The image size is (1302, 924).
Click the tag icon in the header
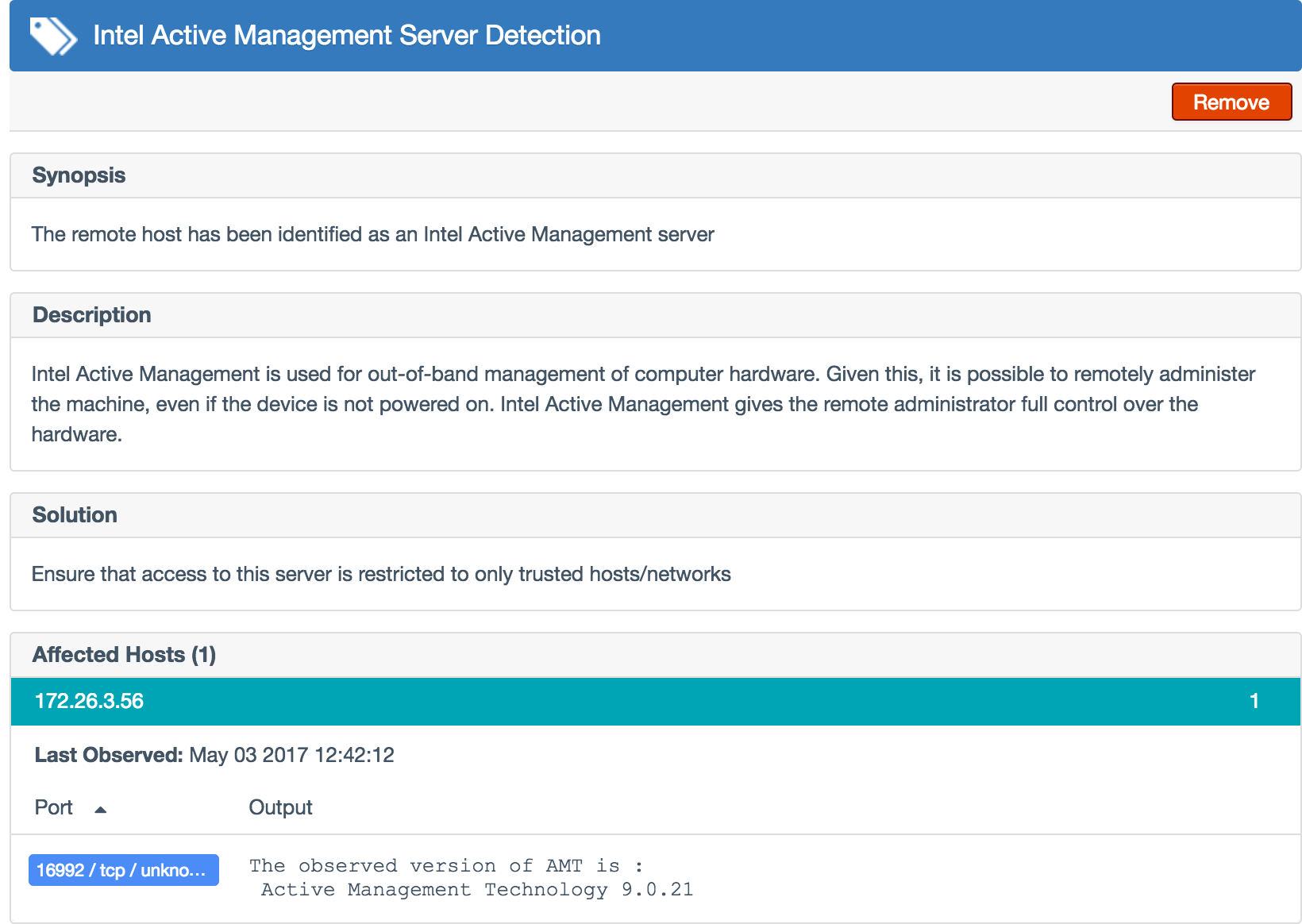[x=53, y=36]
